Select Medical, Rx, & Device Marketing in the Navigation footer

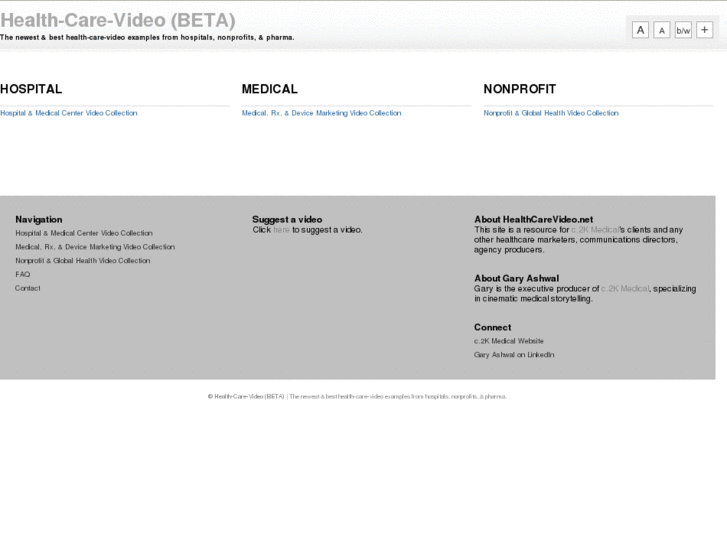95,247
